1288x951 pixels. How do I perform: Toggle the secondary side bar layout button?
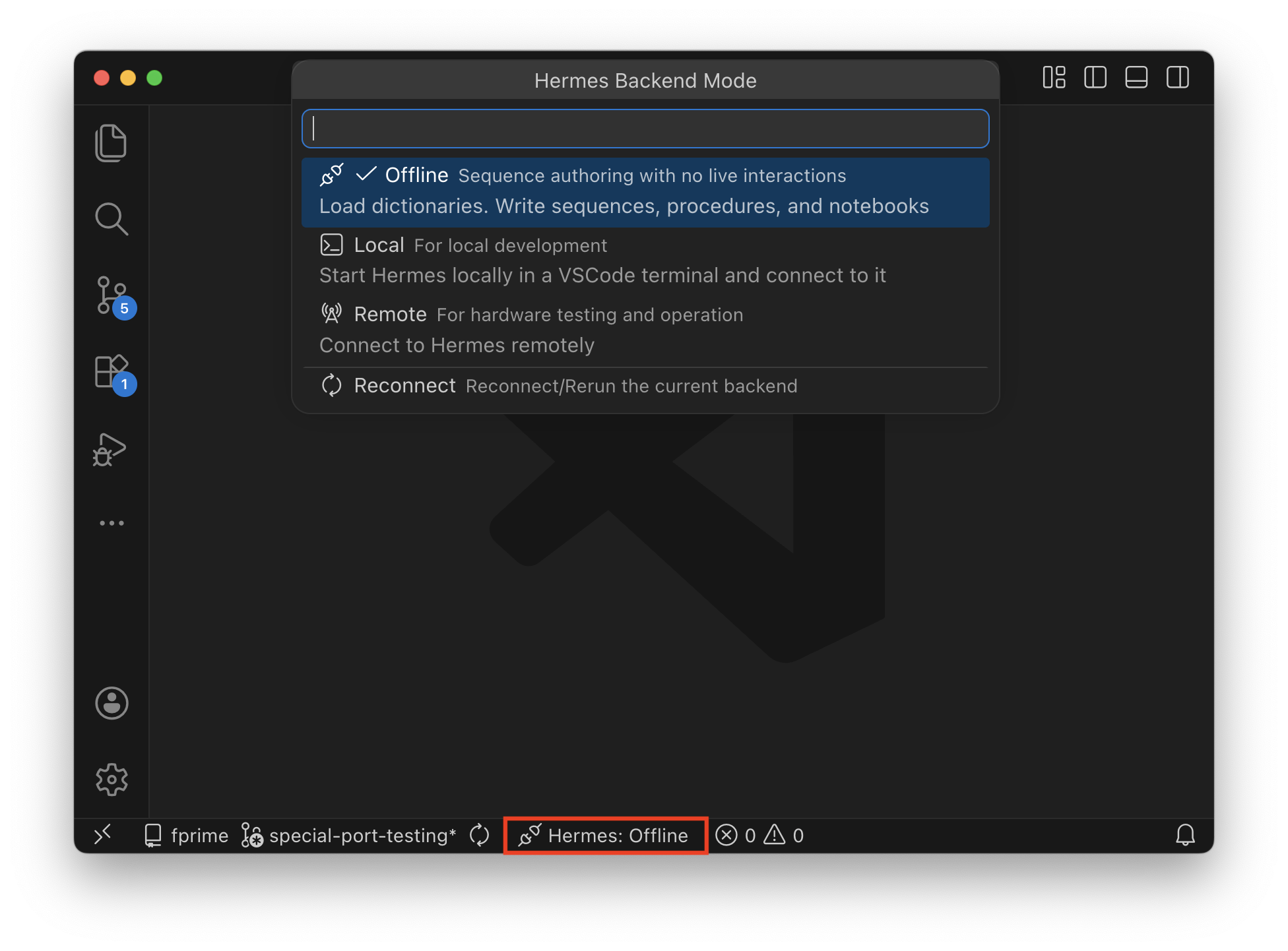1178,78
